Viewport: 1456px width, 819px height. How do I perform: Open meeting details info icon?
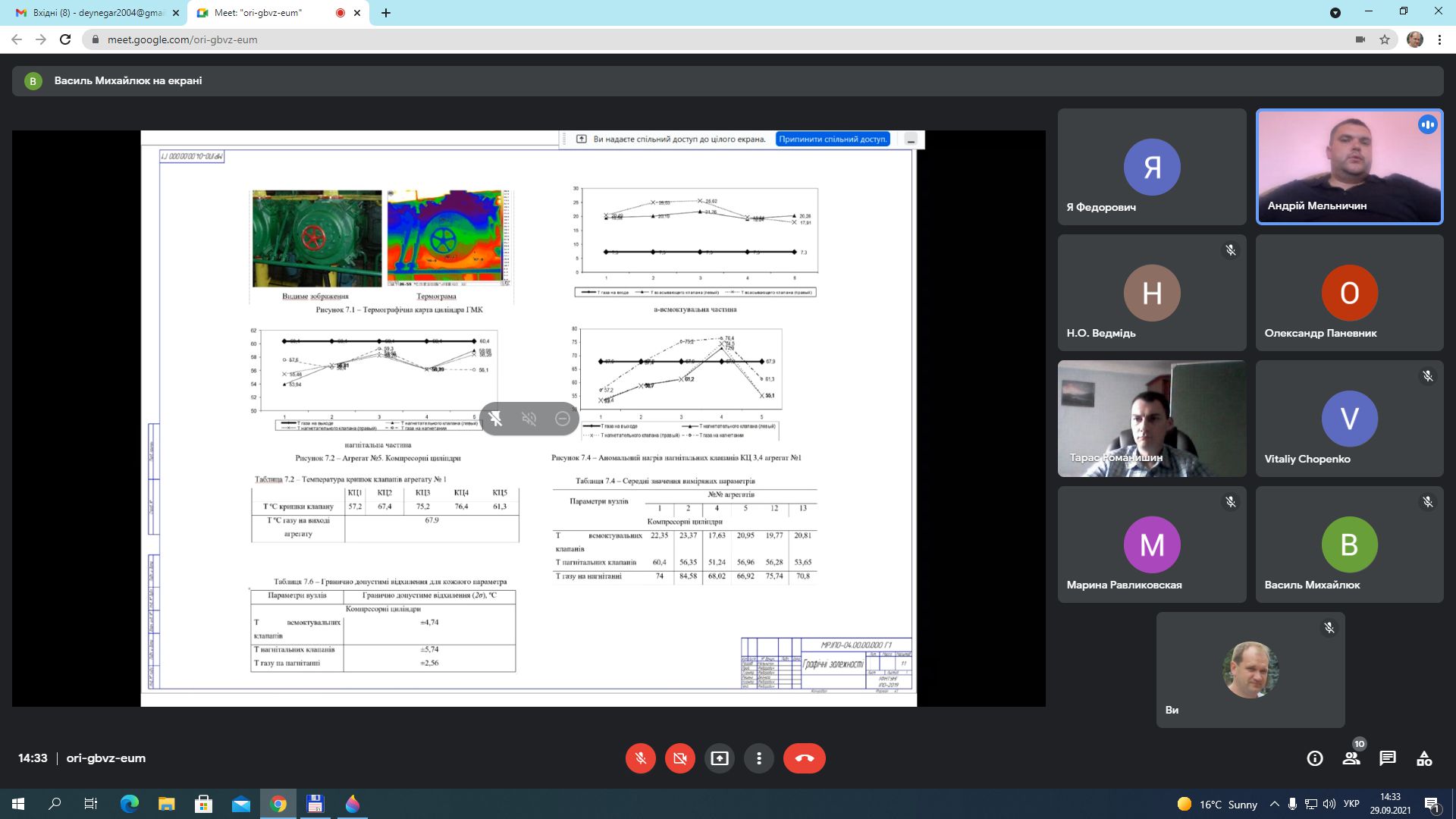1315,758
